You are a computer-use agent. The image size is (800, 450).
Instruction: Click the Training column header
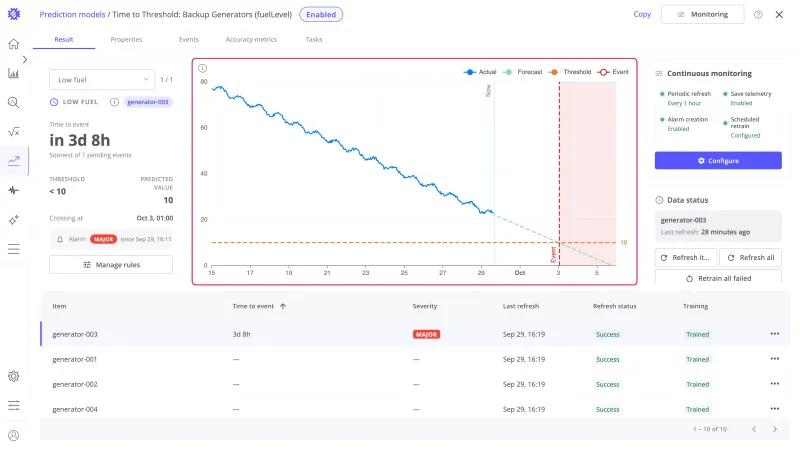(x=695, y=306)
